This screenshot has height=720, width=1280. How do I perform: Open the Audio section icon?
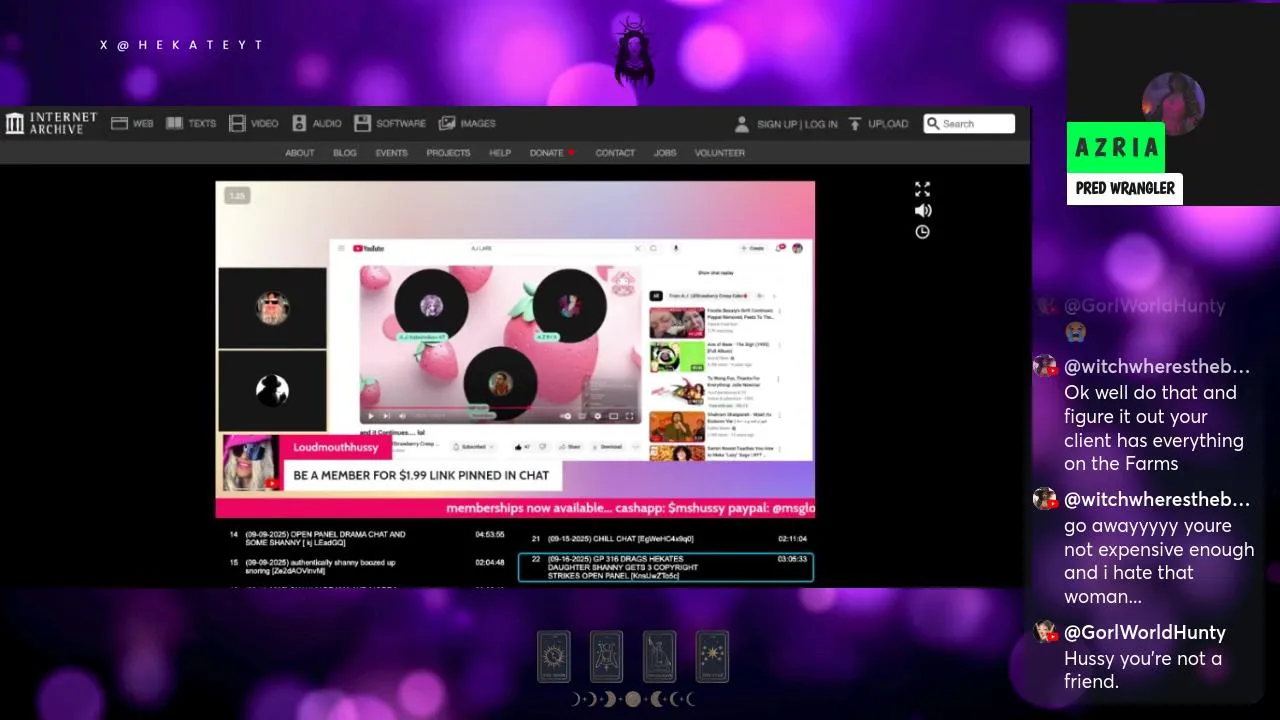click(299, 123)
